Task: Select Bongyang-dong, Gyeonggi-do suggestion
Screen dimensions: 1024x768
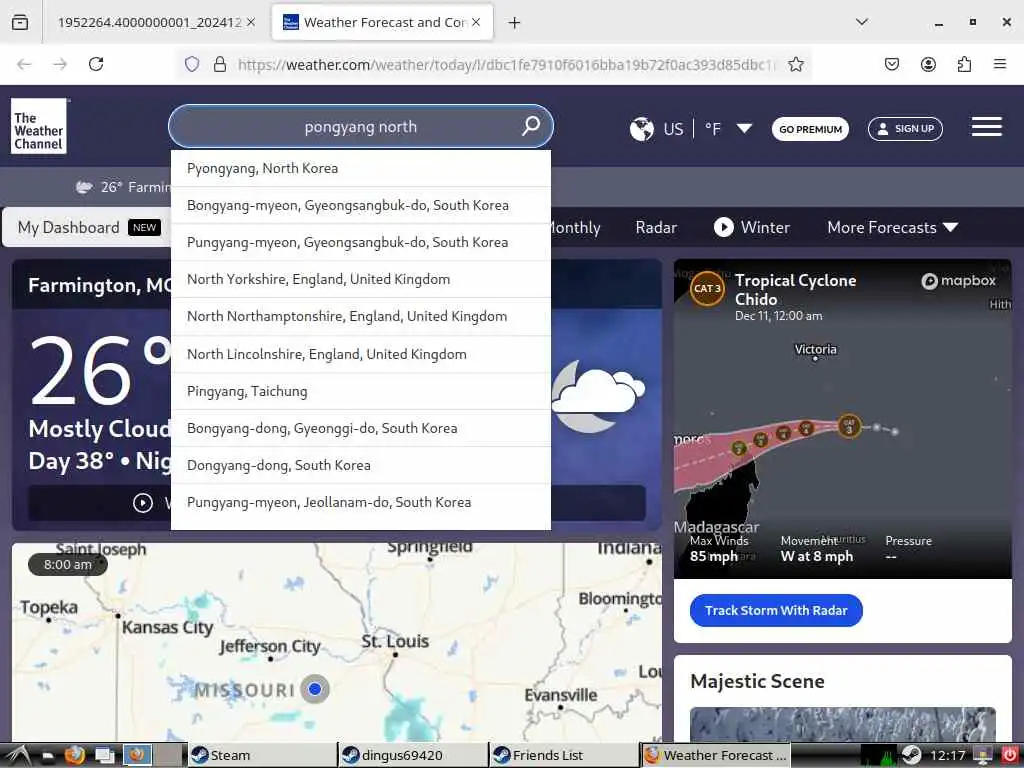Action: point(361,428)
